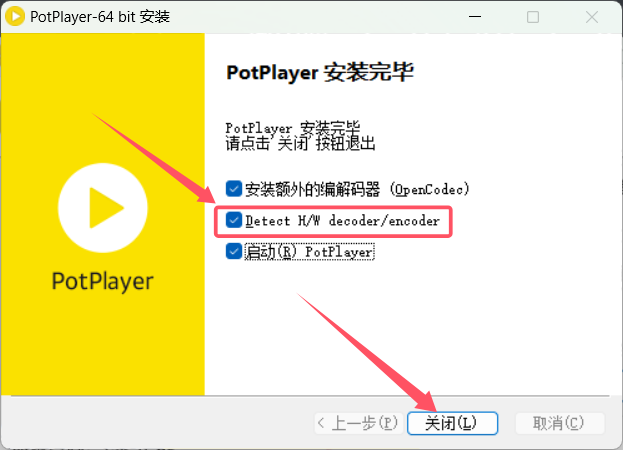Click the PotPlayer 安装完毕 heading
Viewport: 623px width, 450px height.
pos(320,72)
